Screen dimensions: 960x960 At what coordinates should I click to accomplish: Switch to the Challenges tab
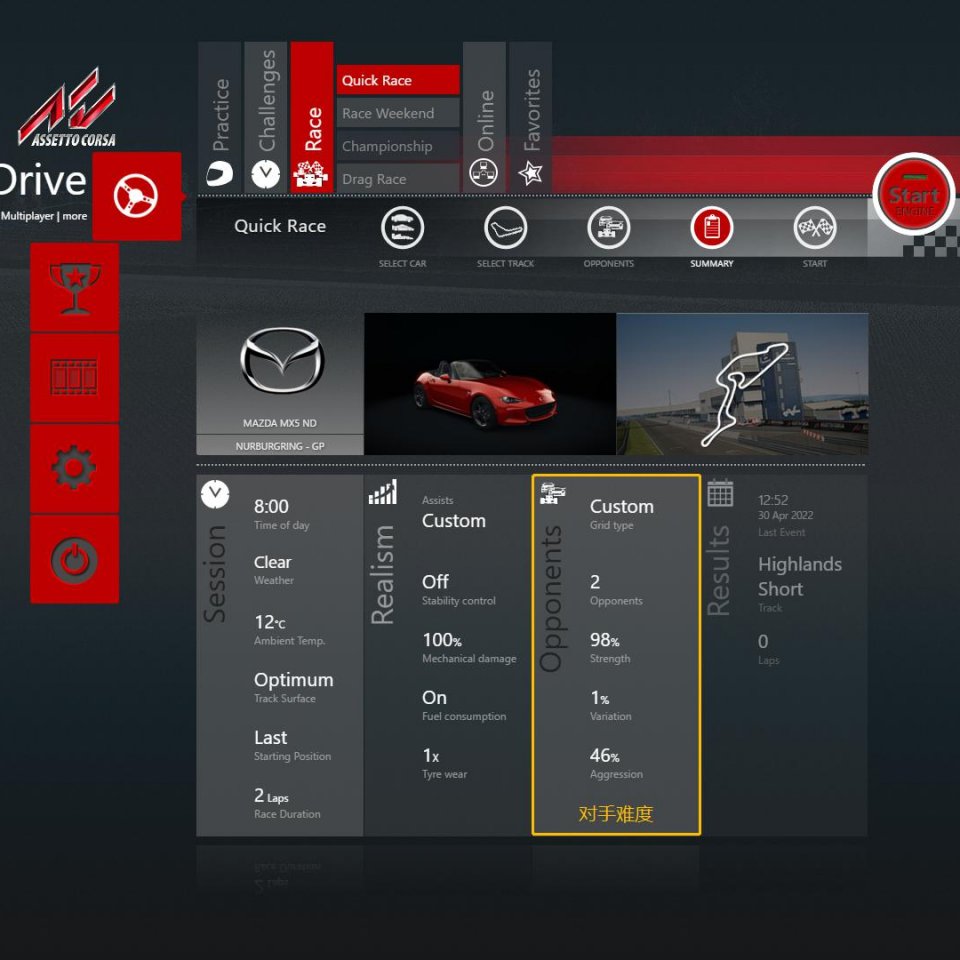coord(266,117)
